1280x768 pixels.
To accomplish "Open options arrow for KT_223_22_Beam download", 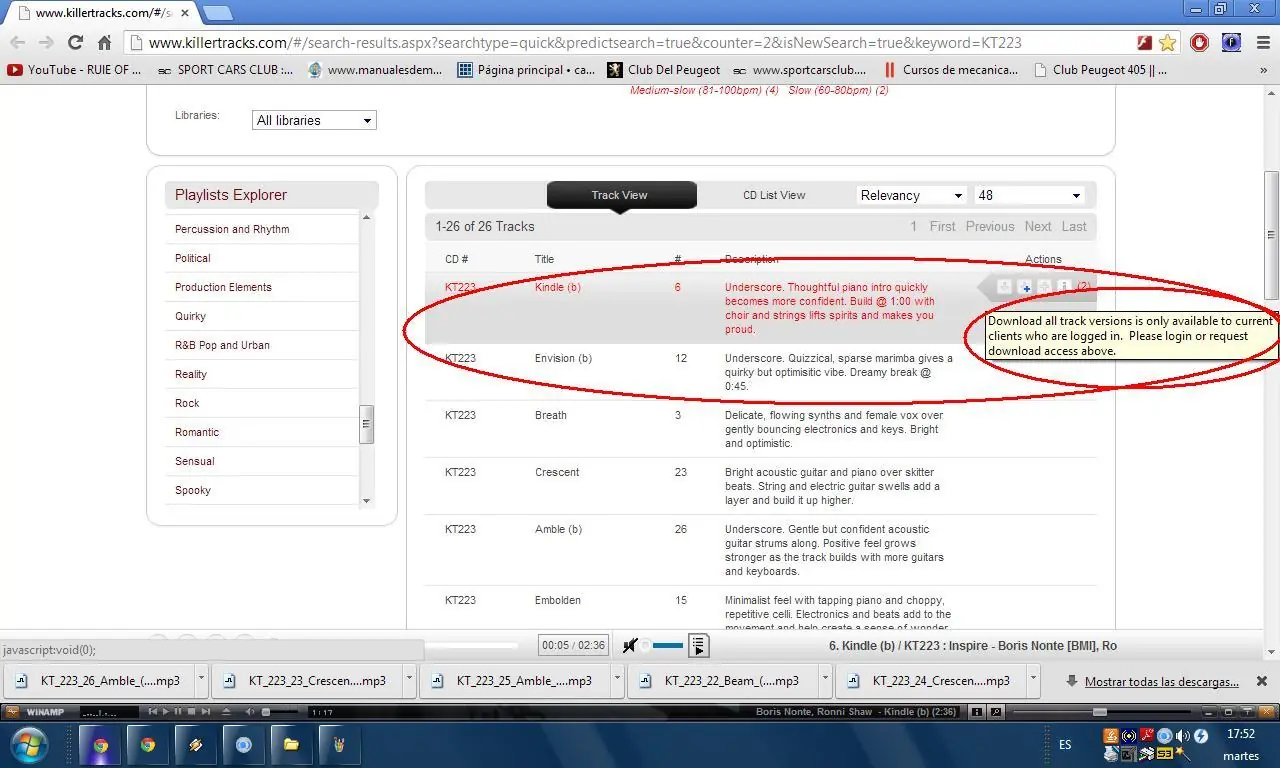I will pyautogui.click(x=825, y=680).
